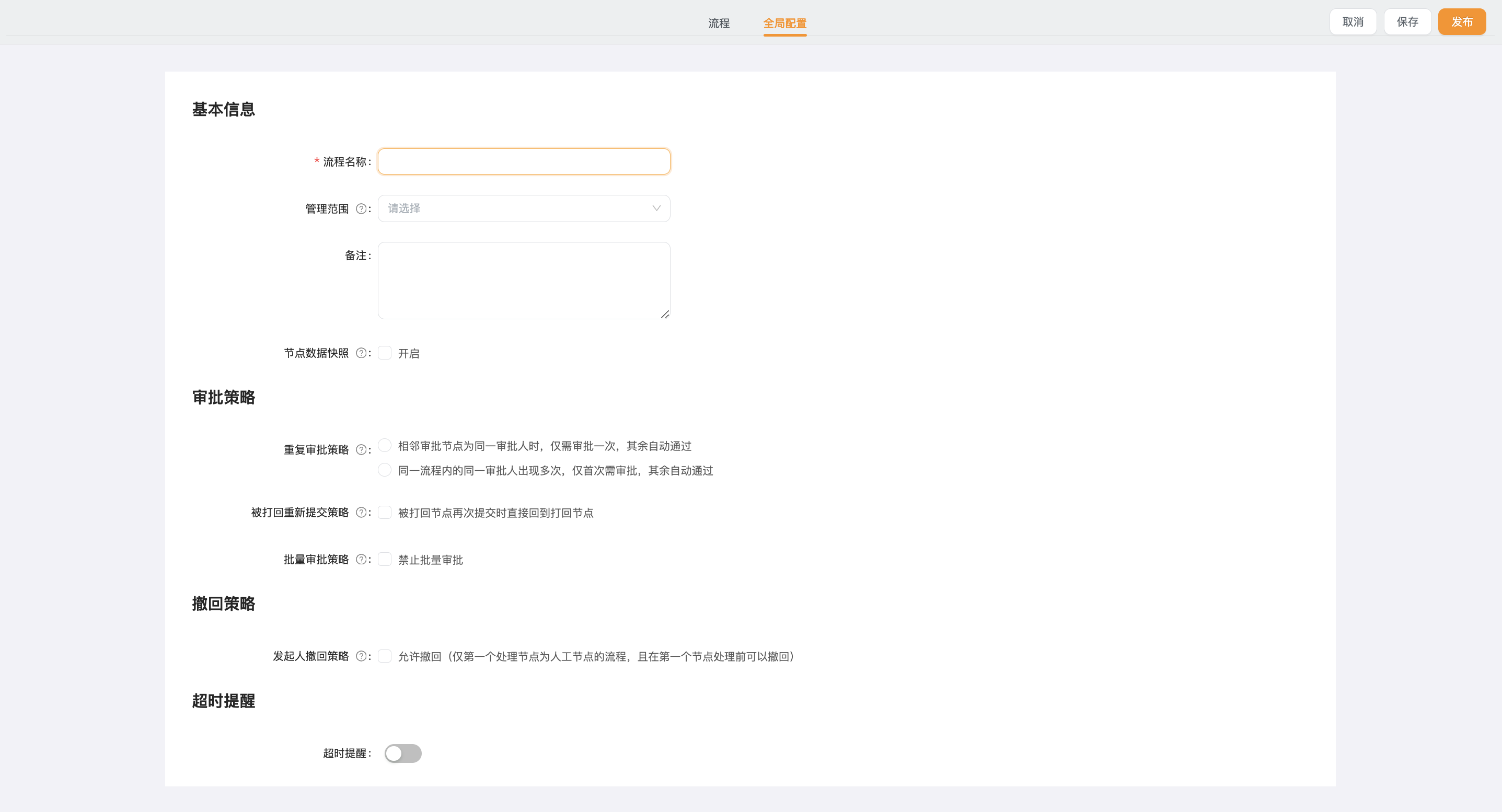Focus the 流程名称 input field
The width and height of the screenshot is (1502, 812).
click(x=524, y=161)
